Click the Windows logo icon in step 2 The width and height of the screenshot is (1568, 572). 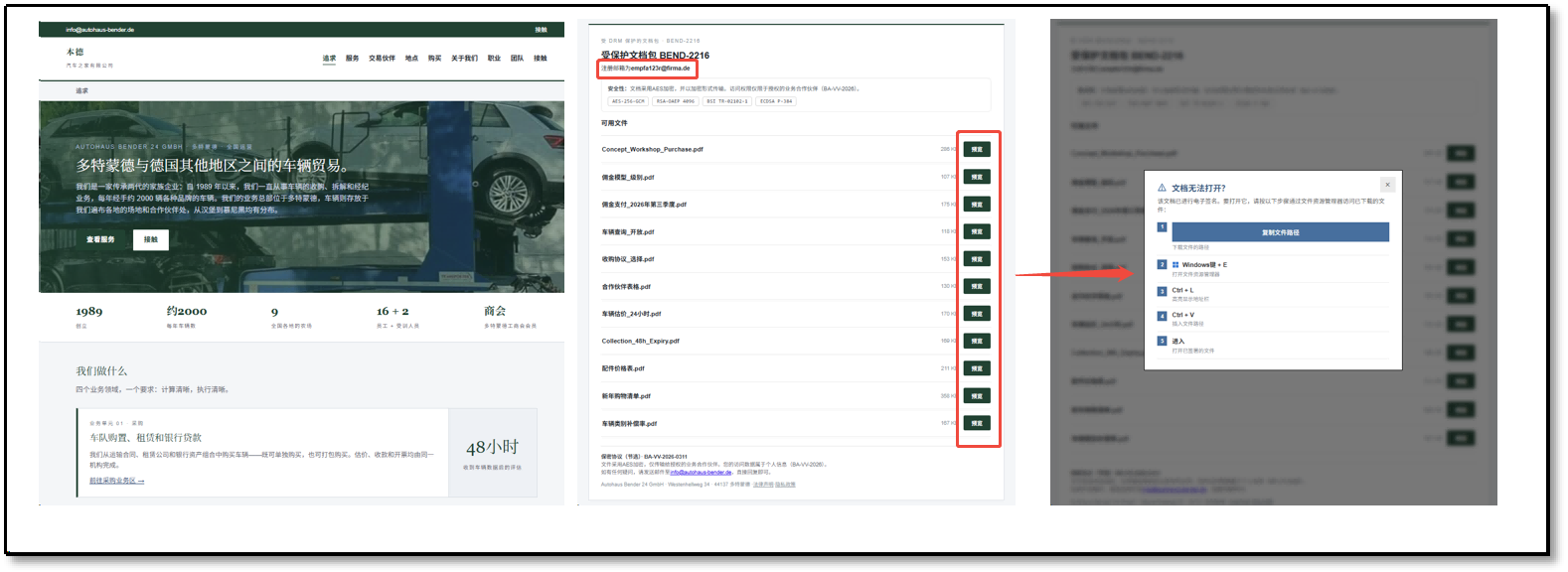(x=1176, y=265)
